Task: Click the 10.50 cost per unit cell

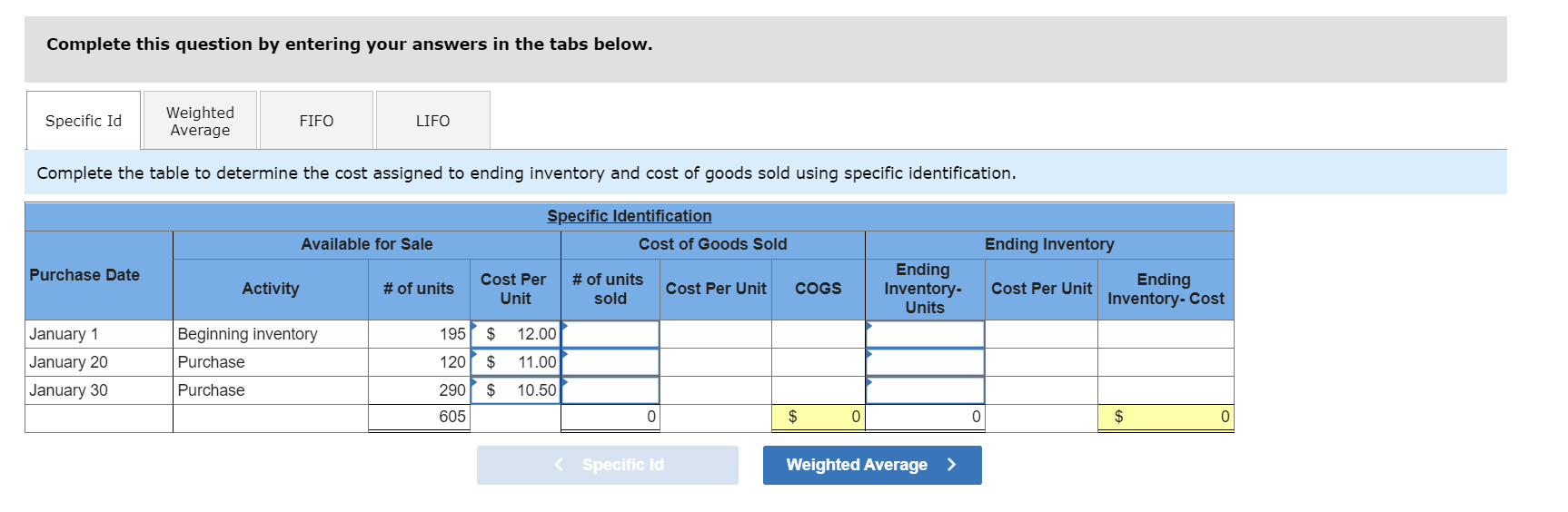Action: tap(516, 390)
